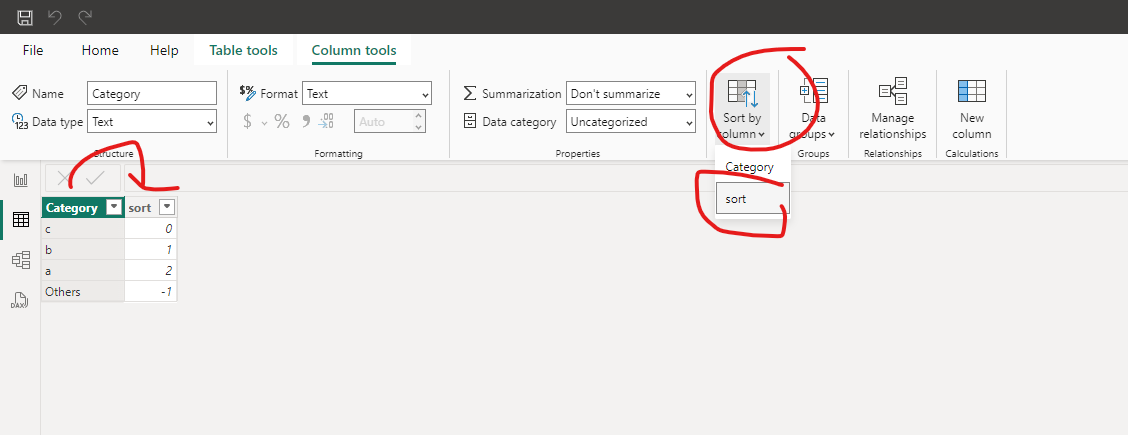Screen dimensions: 1128x435
Task: Open the Data groups button
Action: (x=814, y=109)
